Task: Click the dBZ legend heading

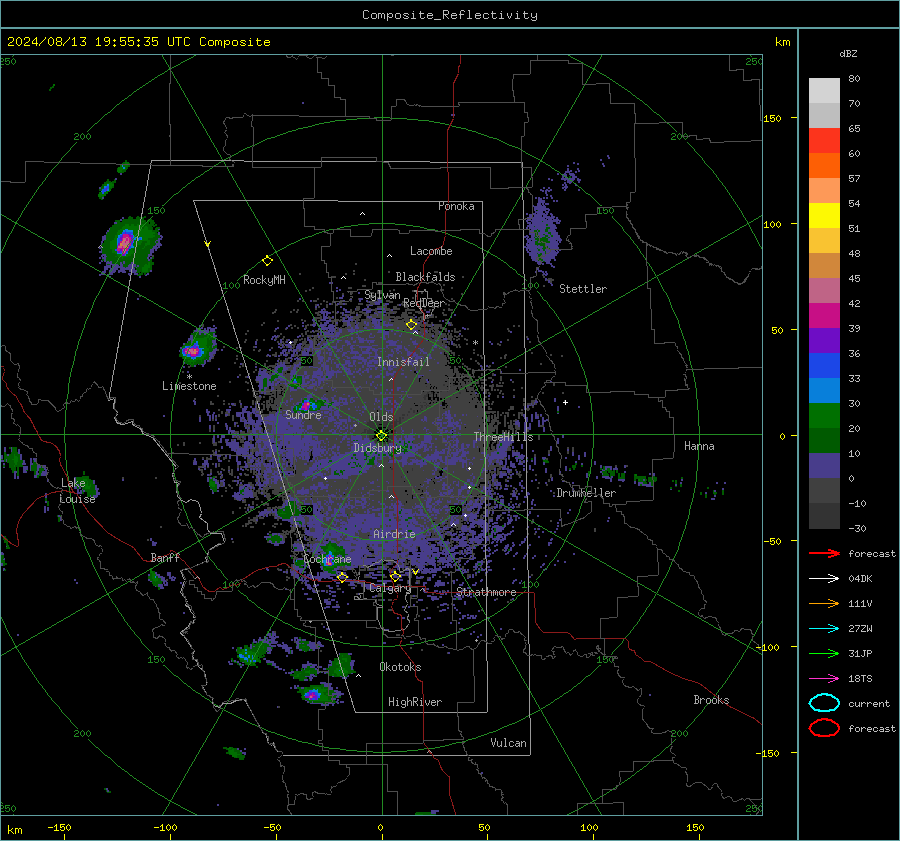Action: coord(848,53)
